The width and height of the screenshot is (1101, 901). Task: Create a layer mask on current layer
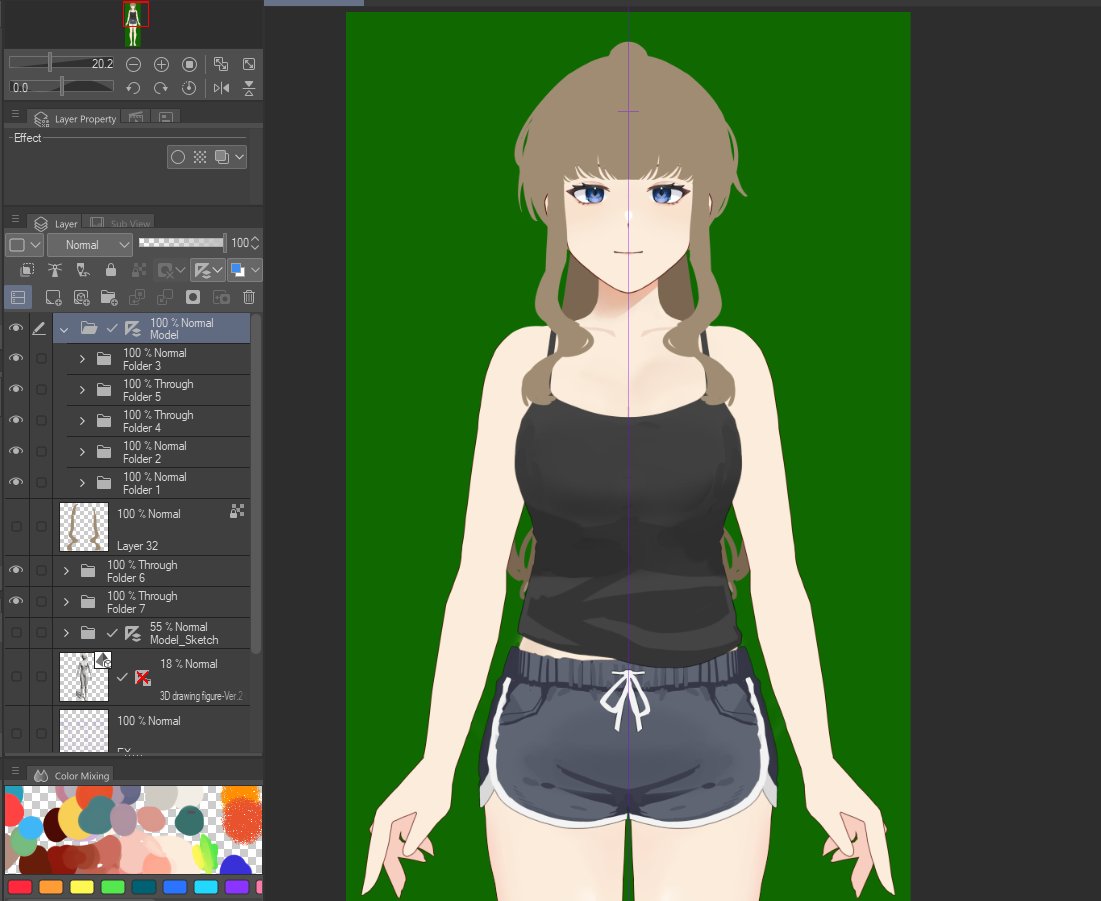coord(193,297)
